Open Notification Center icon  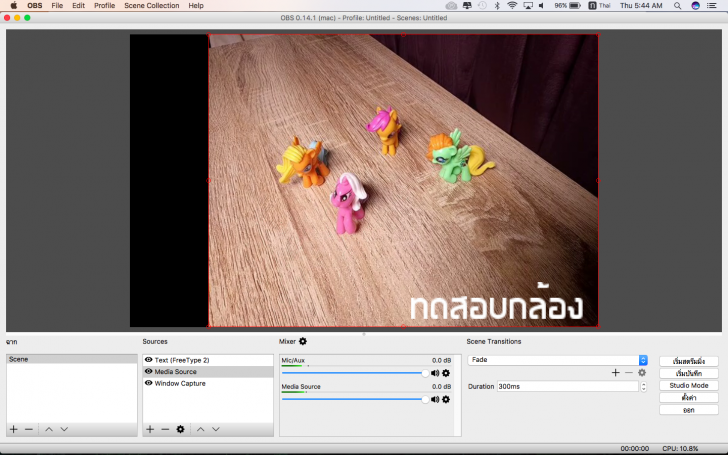(712, 6)
